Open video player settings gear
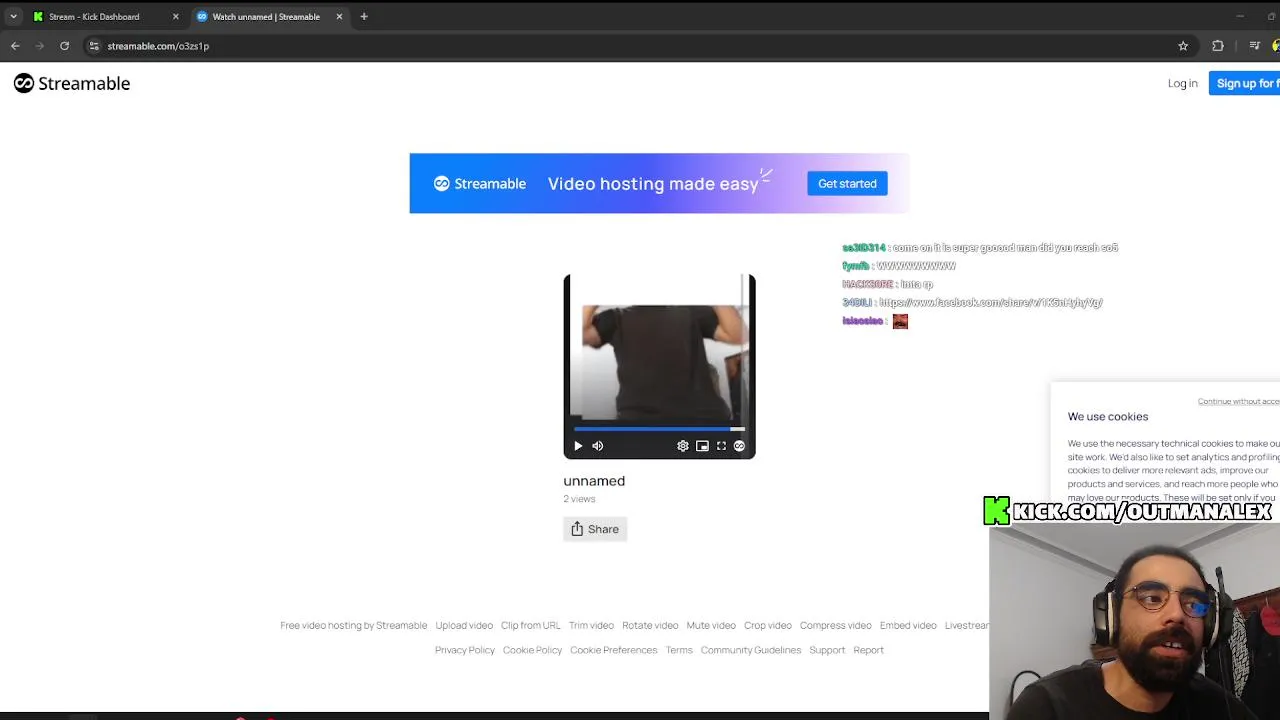 683,446
